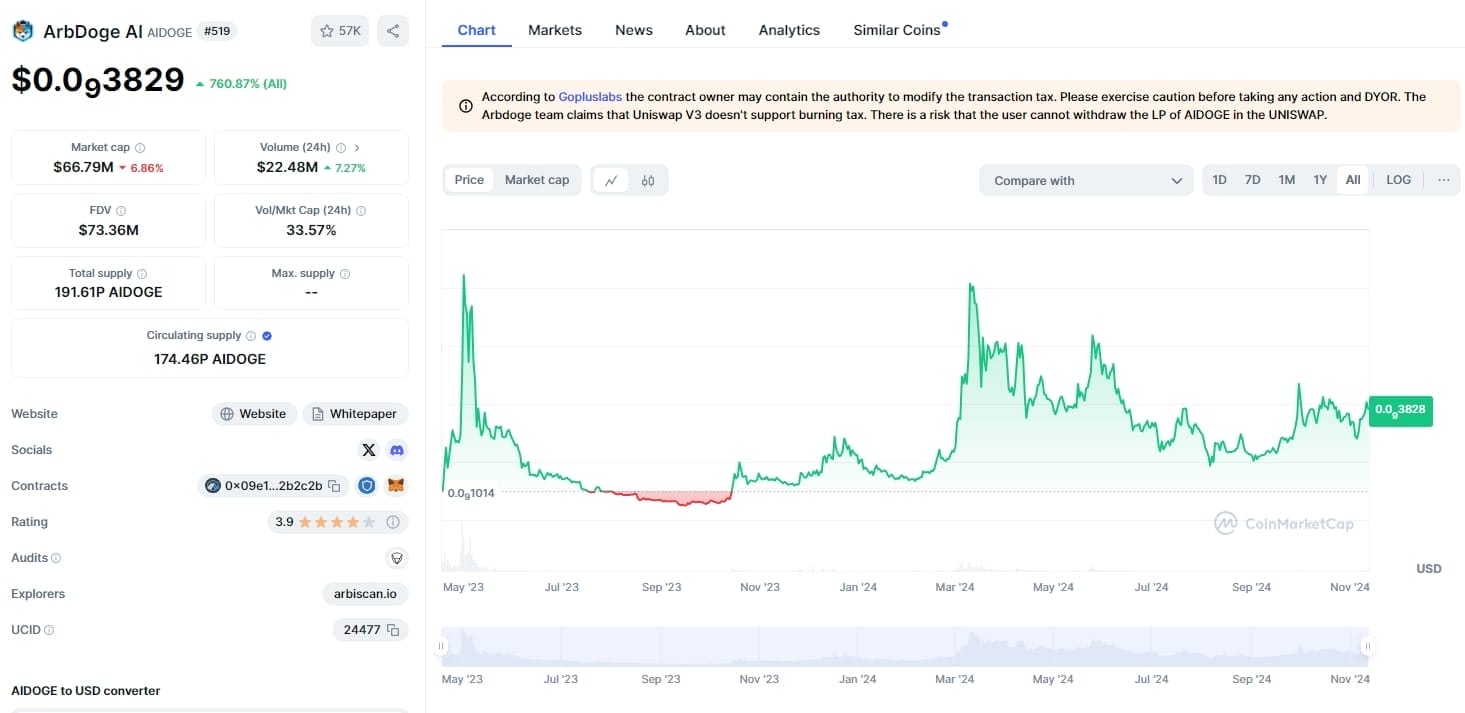
Task: Open Market cap info tooltip icon
Action: coord(140,148)
